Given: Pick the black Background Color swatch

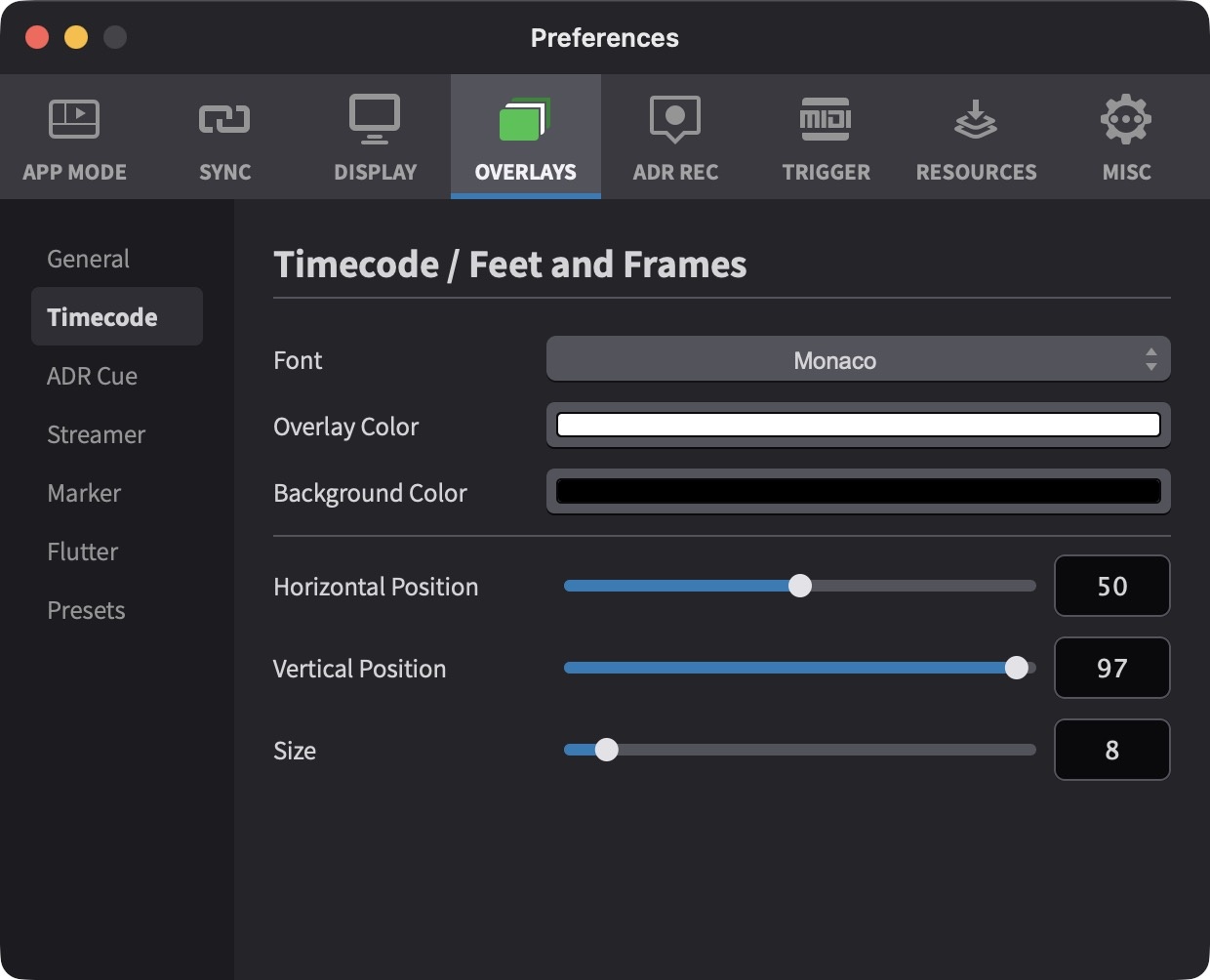Looking at the screenshot, I should click(858, 491).
